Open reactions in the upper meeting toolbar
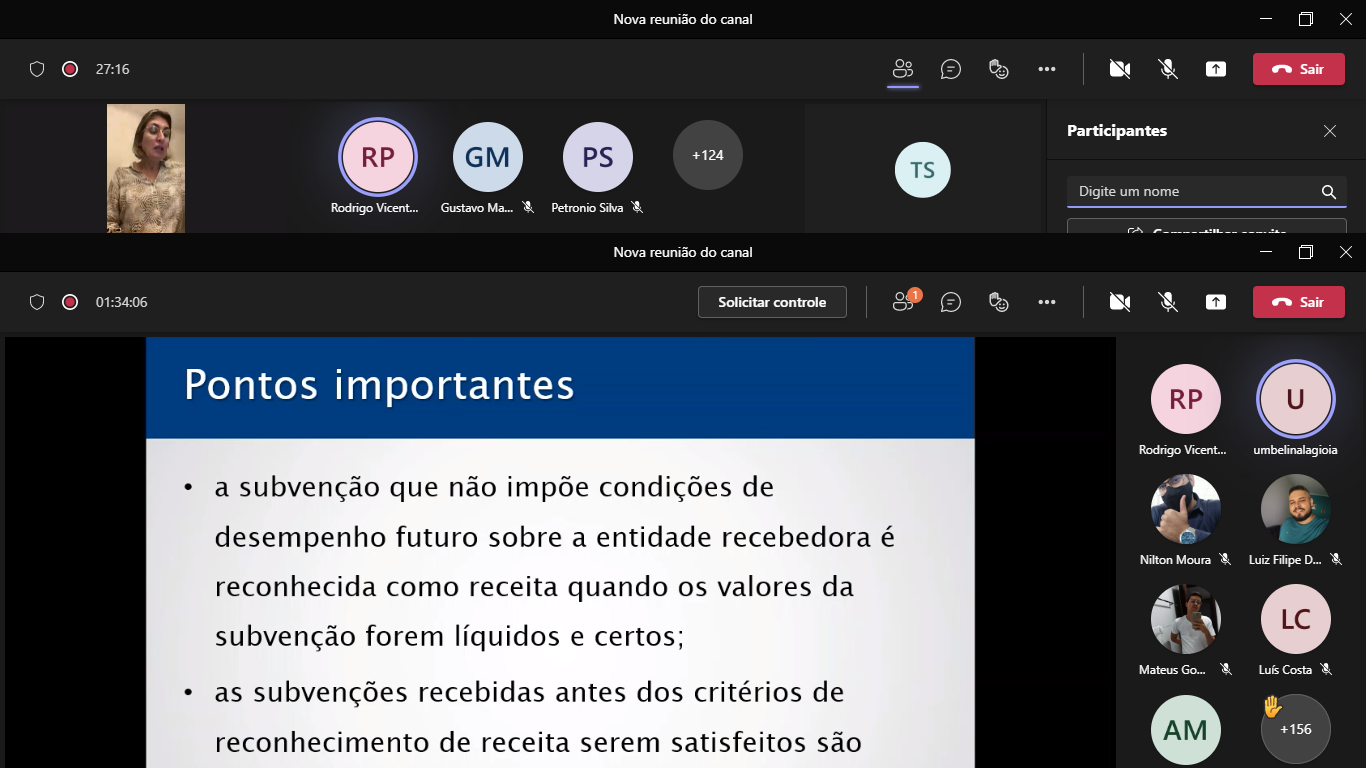This screenshot has width=1366, height=768. (998, 69)
